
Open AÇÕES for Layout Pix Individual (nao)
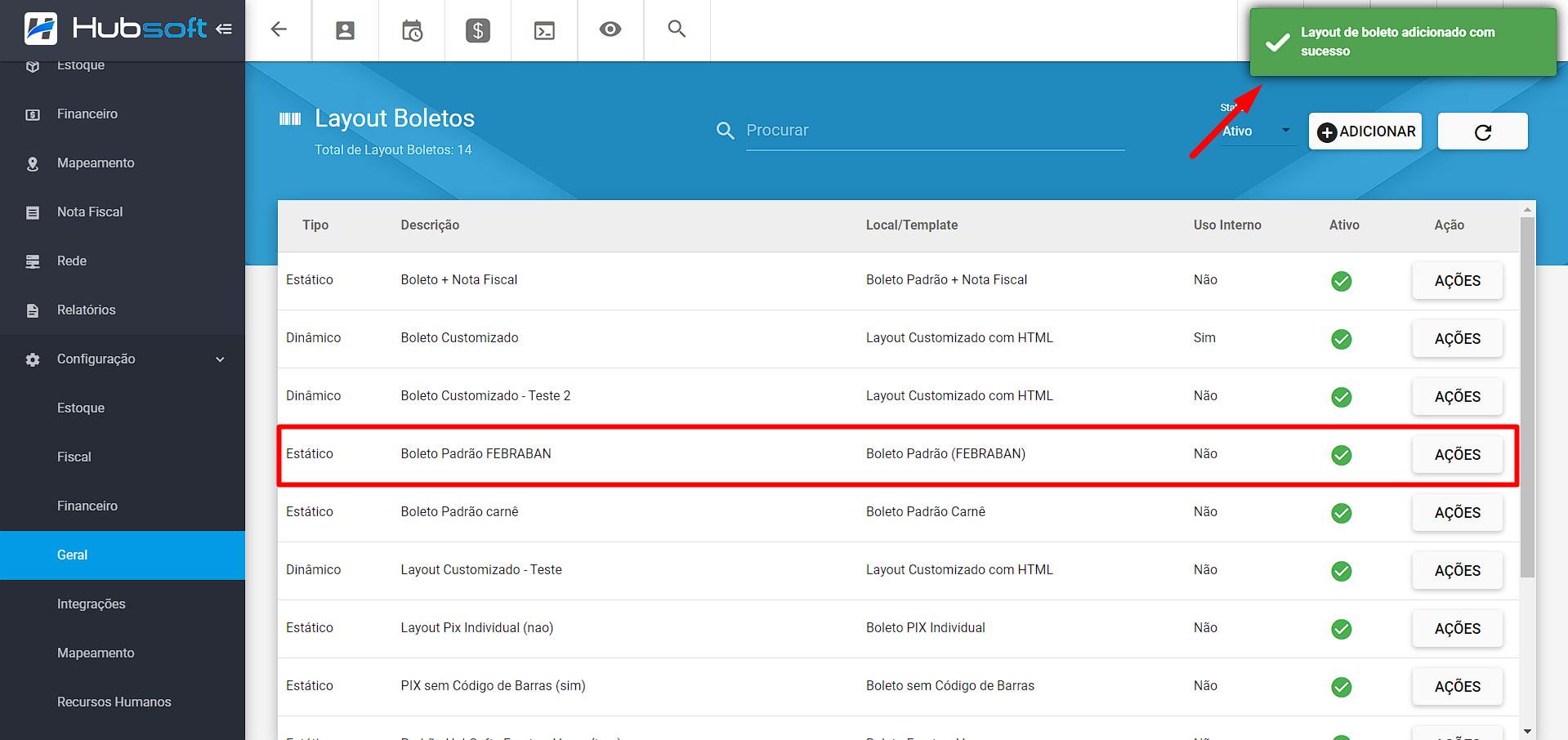1458,629
